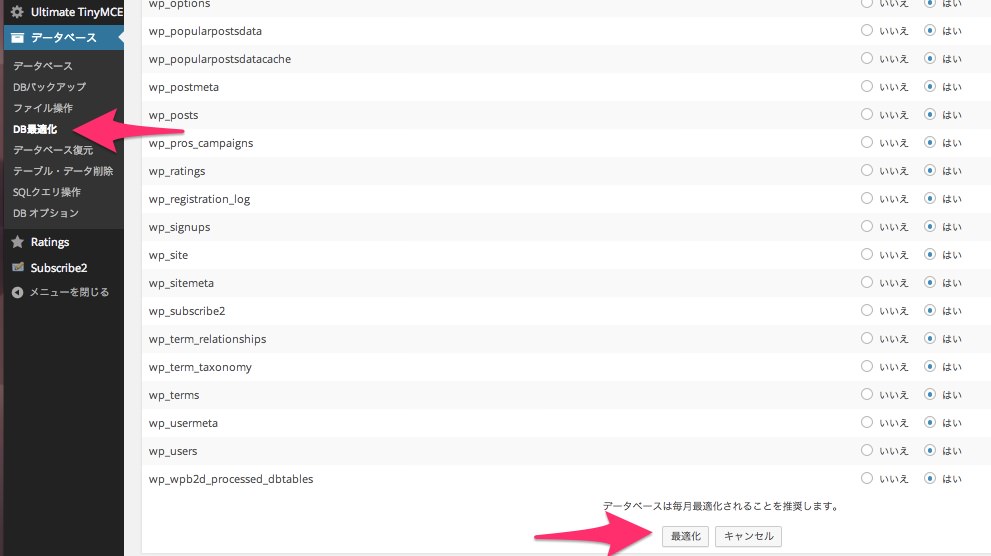Choose はい for wp_term_relationships
This screenshot has width=991, height=556.
point(930,339)
